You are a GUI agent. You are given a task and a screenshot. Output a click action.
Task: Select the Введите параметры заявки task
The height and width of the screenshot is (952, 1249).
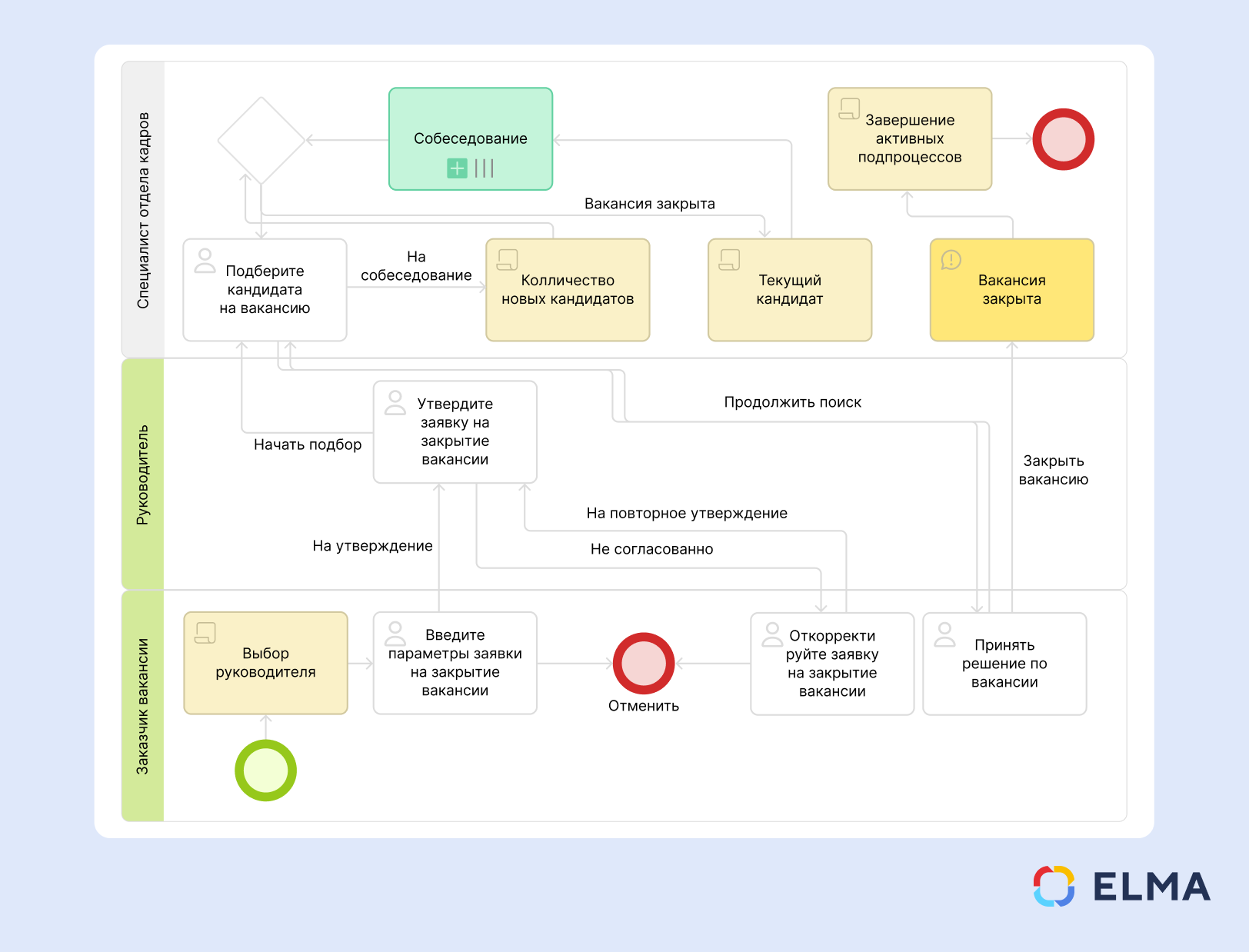[x=455, y=663]
